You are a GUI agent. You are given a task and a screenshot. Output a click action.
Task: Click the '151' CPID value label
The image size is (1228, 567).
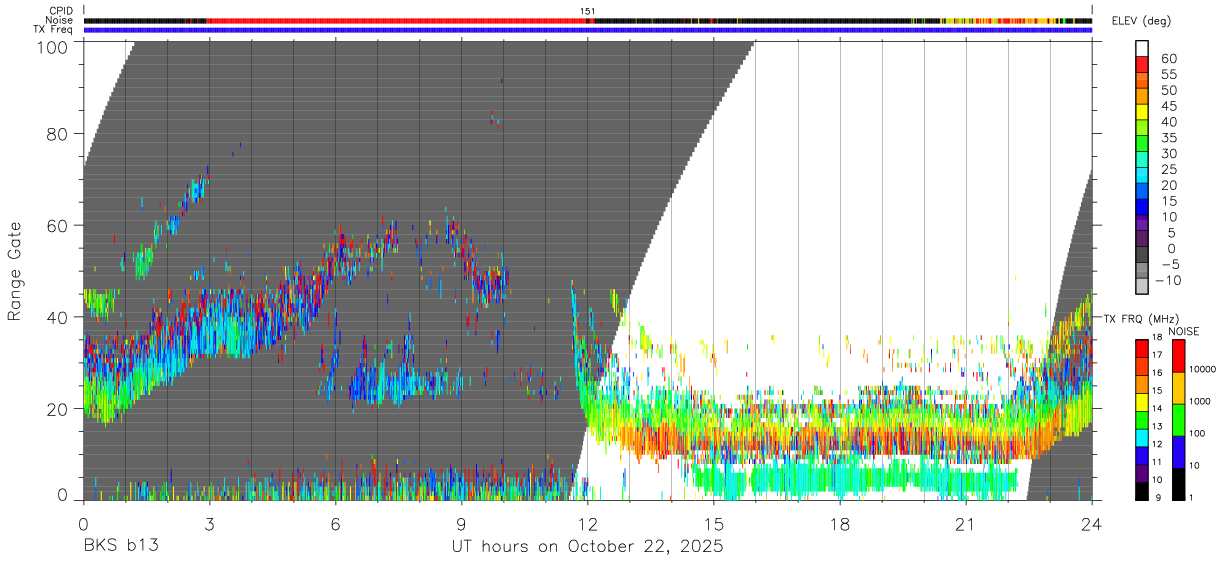588,11
